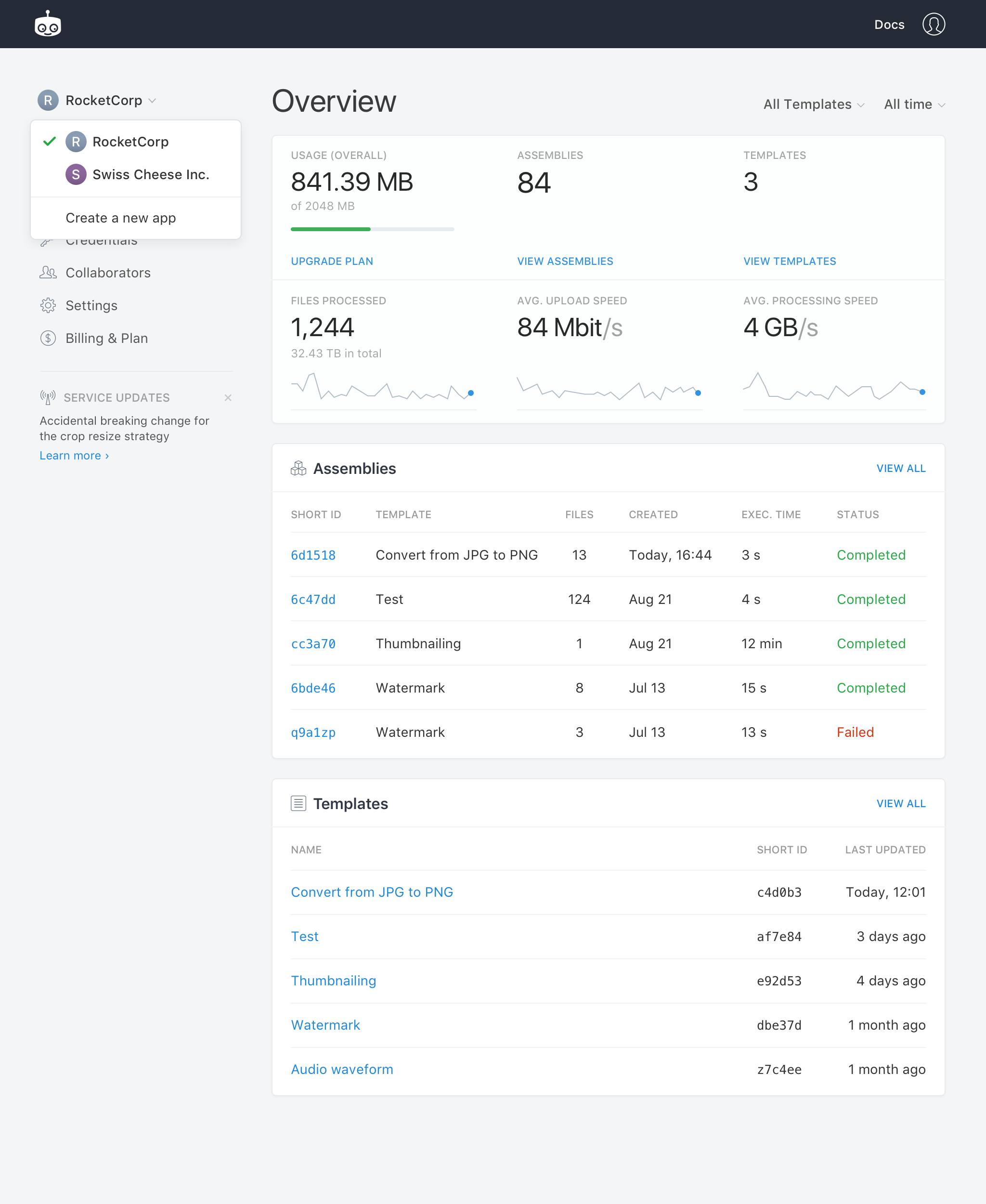Image resolution: width=986 pixels, height=1204 pixels.
Task: Click the Assemblies cubes icon
Action: pos(298,468)
